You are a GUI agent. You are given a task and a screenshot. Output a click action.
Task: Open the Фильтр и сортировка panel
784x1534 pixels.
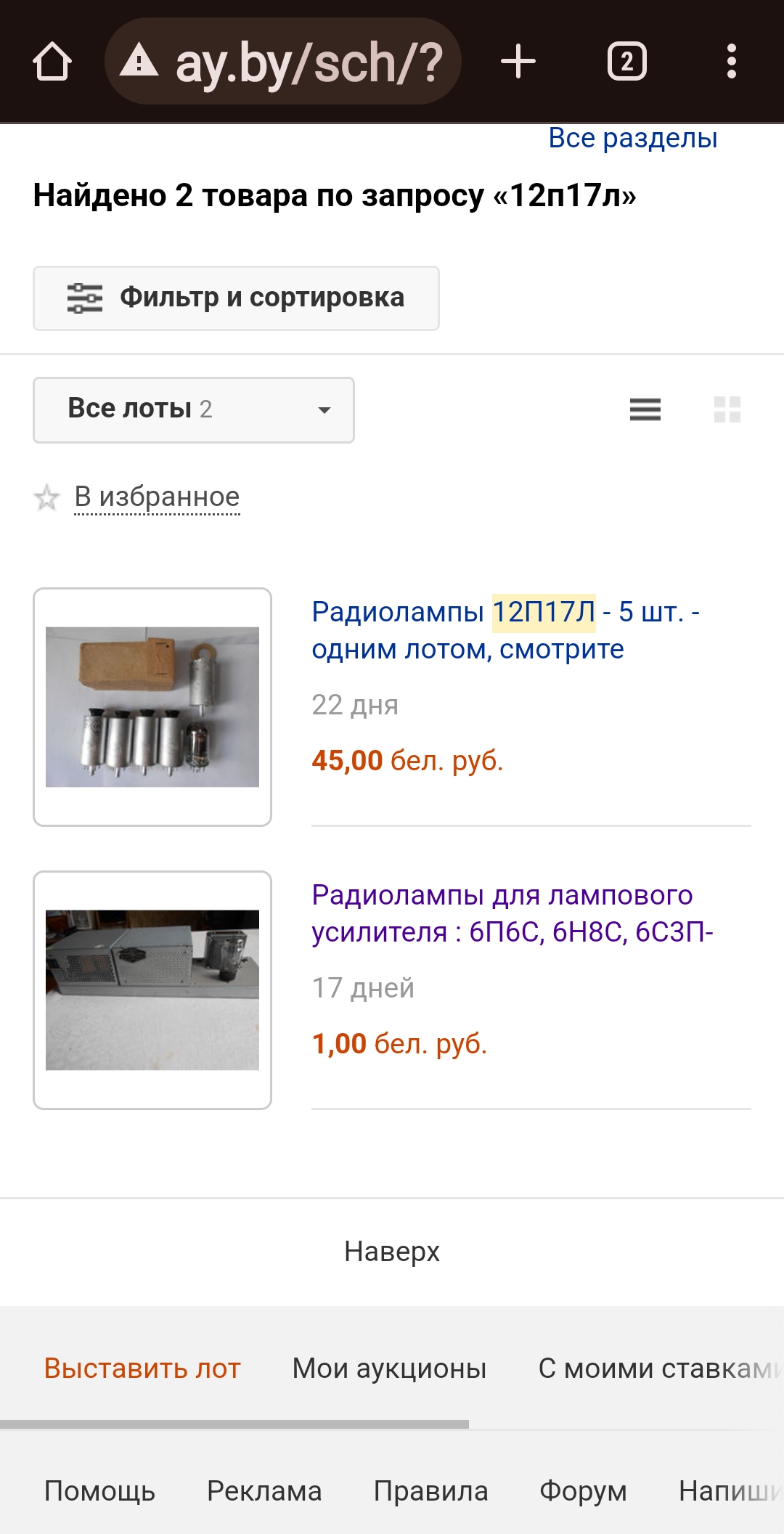tap(236, 298)
